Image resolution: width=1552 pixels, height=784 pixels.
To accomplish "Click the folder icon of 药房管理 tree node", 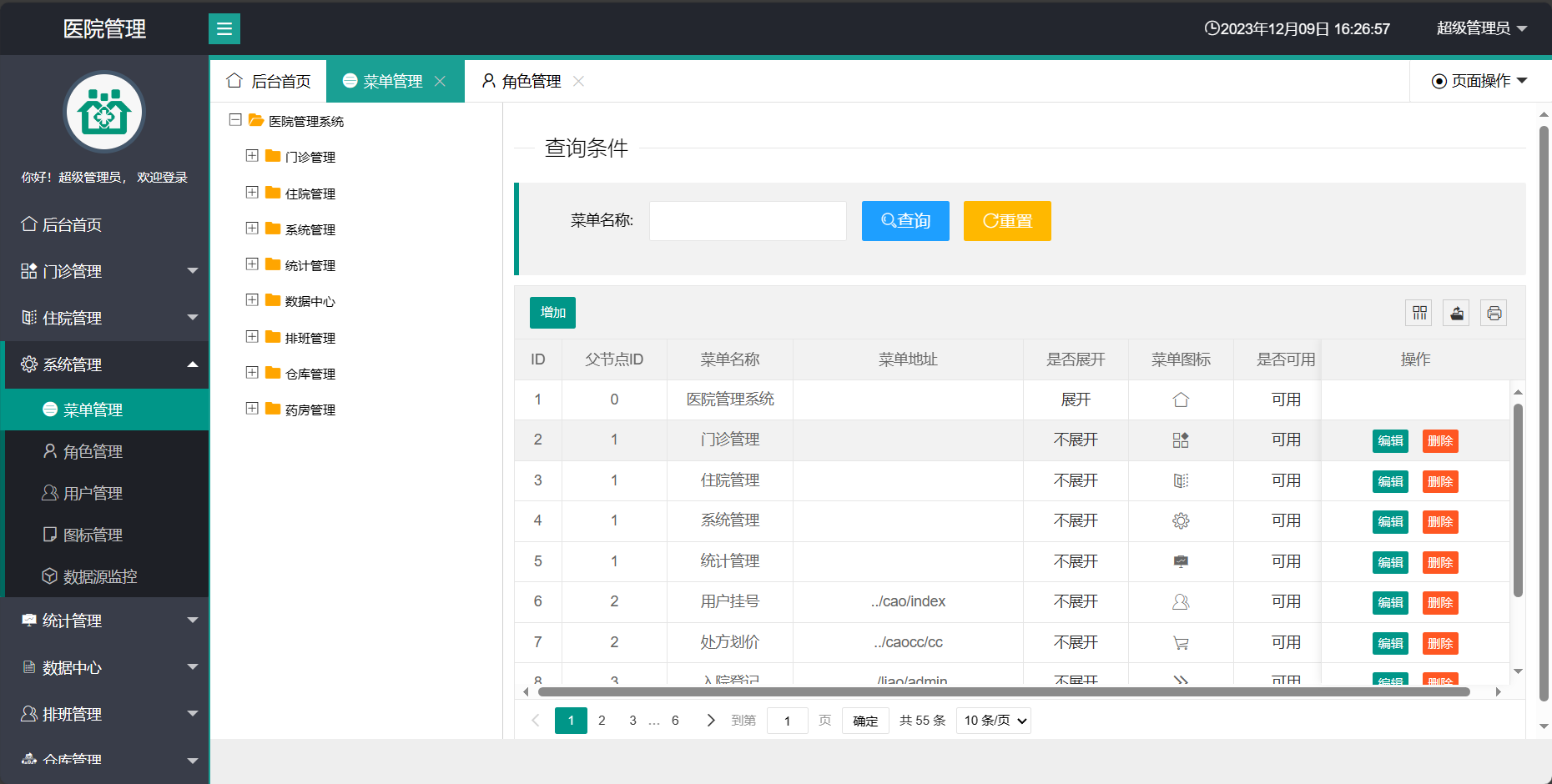I will point(273,409).
